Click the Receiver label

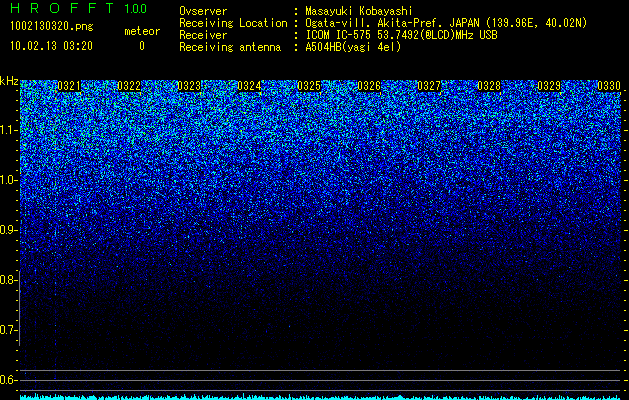point(203,35)
